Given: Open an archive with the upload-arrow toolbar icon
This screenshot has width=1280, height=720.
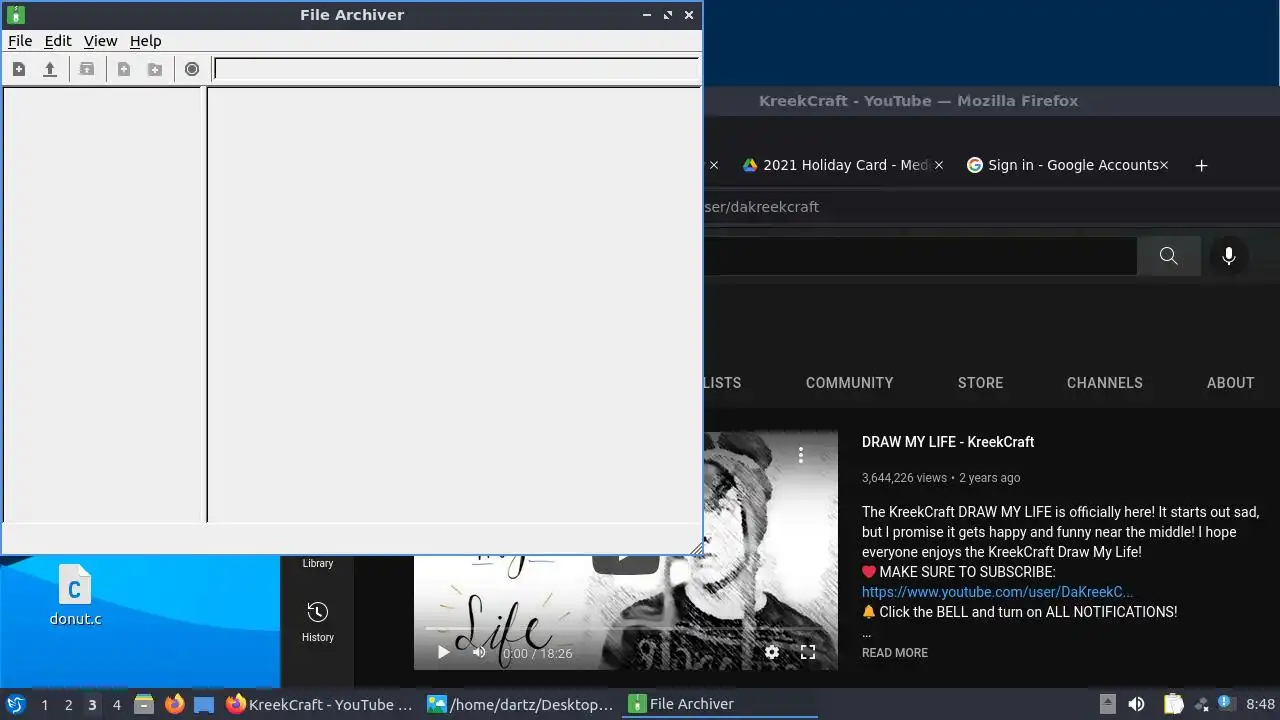Looking at the screenshot, I should coord(50,69).
